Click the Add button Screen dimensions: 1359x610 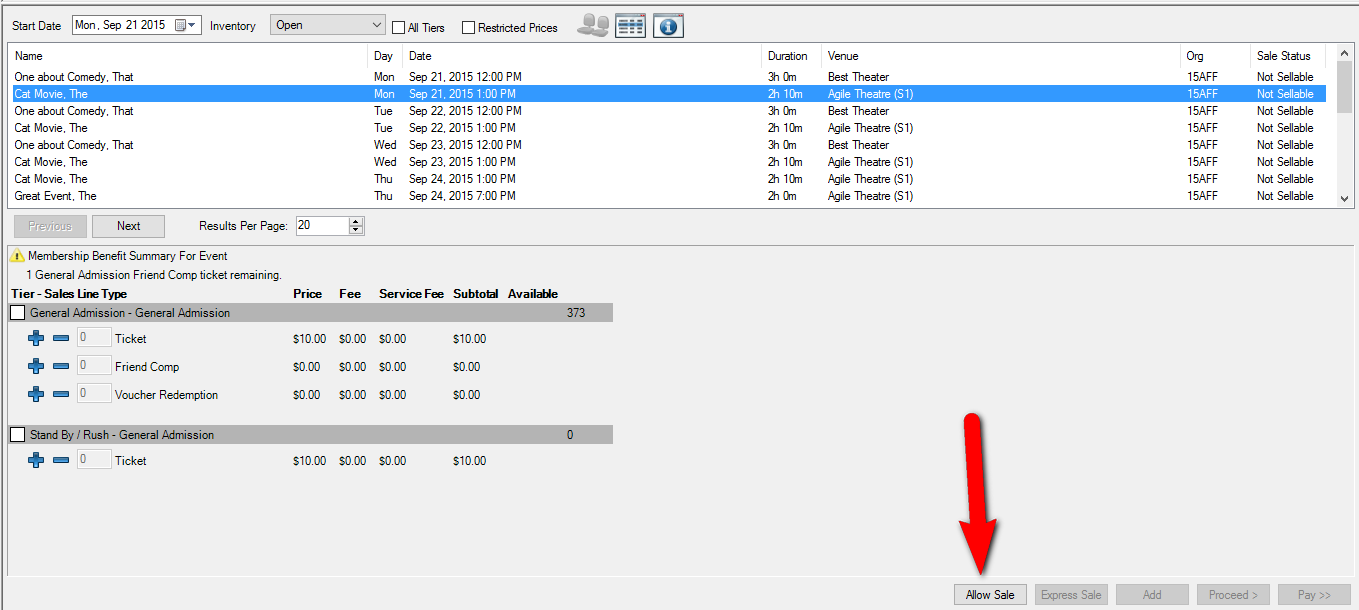tap(1152, 595)
